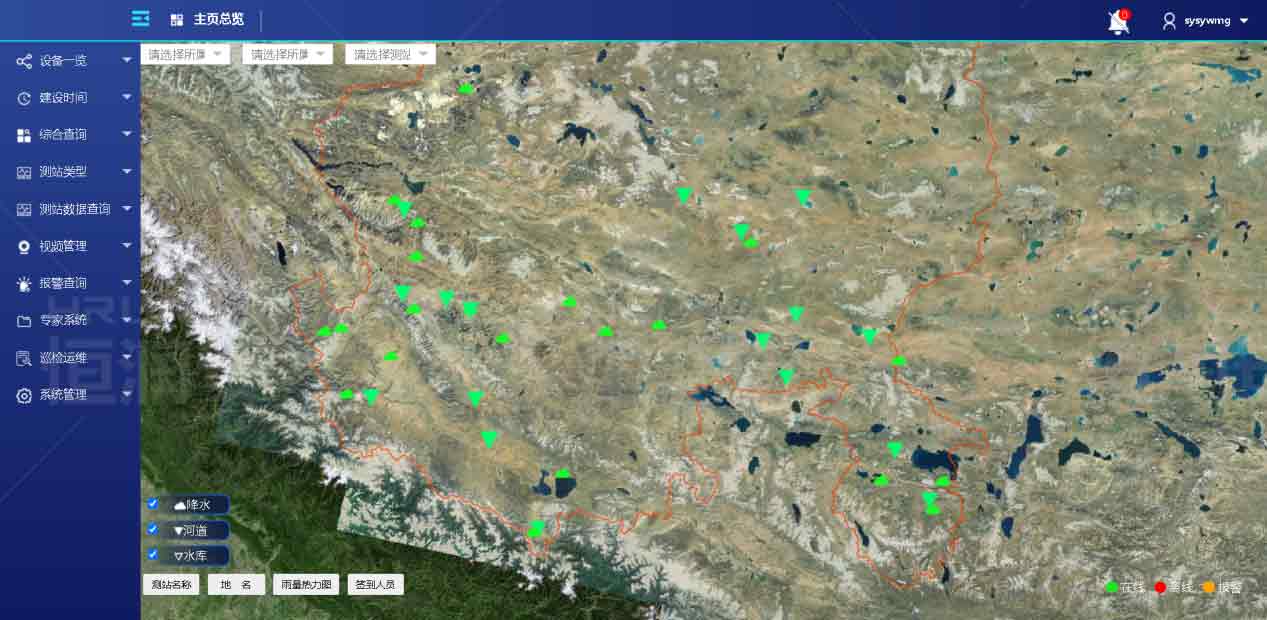Click the 系统管理 gear icon
Viewport: 1267px width, 620px height.
[24, 395]
